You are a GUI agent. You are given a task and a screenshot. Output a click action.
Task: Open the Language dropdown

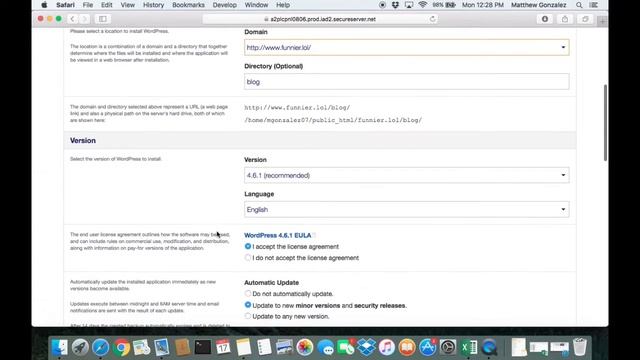point(407,209)
